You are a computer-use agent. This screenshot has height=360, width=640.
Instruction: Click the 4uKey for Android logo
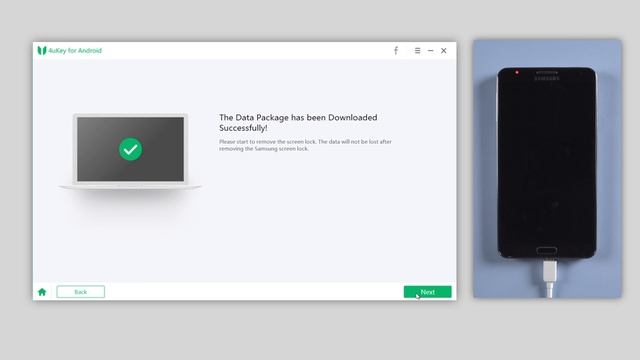pyautogui.click(x=42, y=51)
